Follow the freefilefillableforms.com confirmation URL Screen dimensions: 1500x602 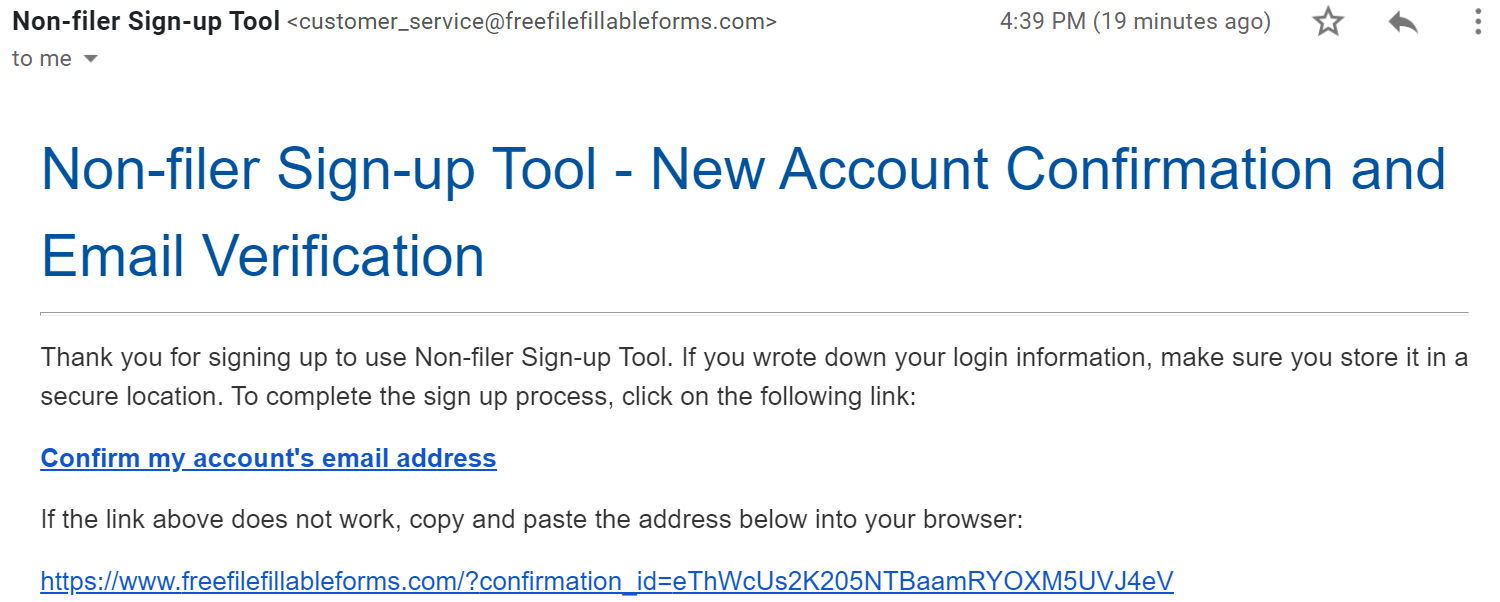pos(606,581)
